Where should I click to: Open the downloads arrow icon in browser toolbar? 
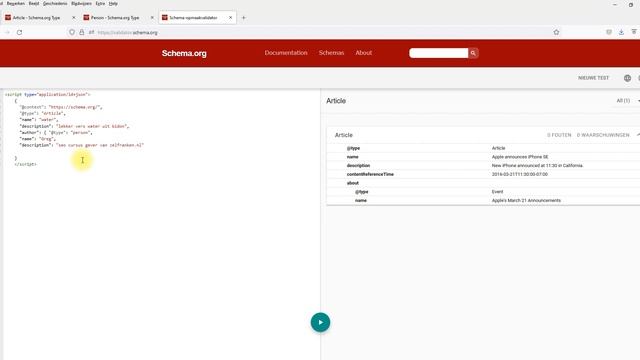(621, 32)
